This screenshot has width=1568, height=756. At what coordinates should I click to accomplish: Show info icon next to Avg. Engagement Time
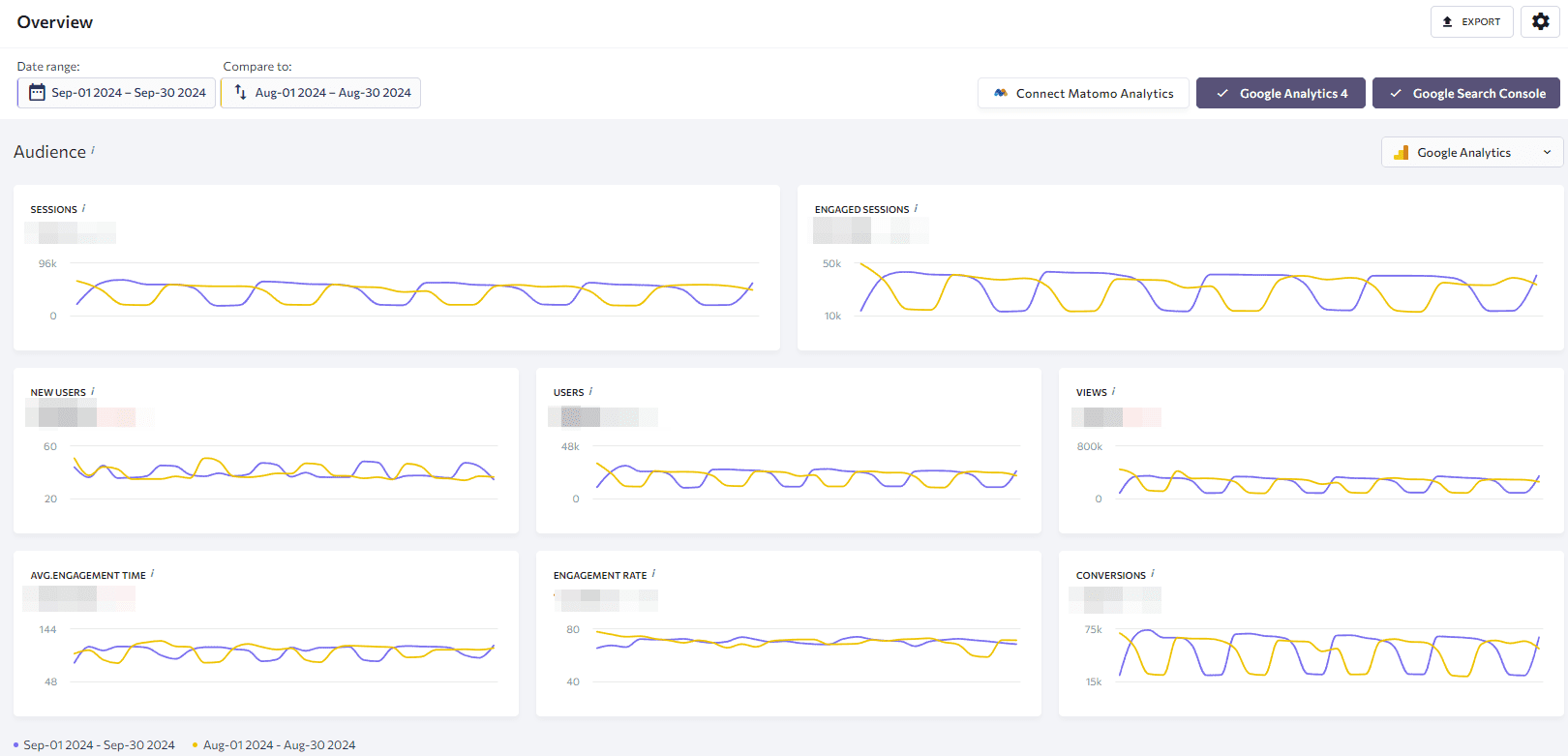coord(152,574)
